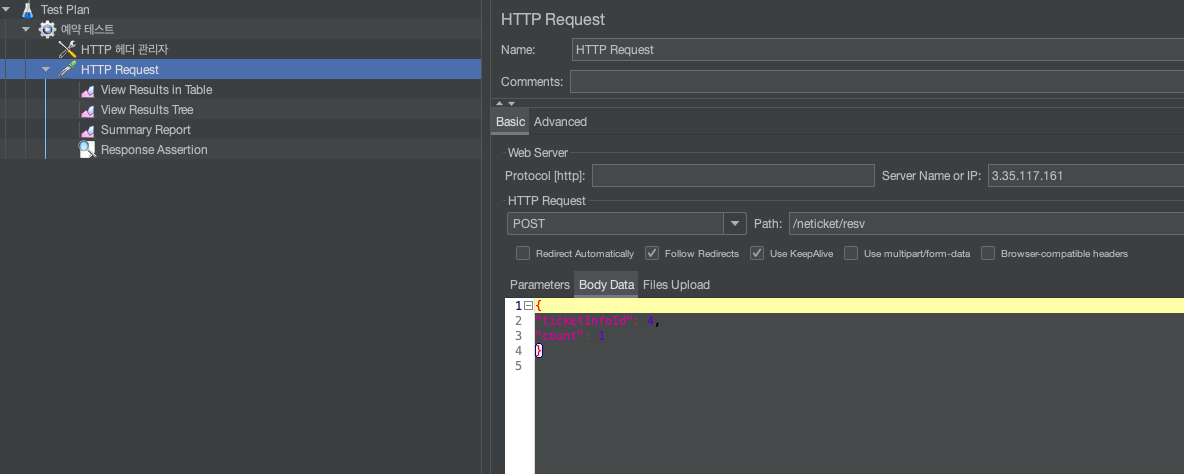This screenshot has width=1184, height=474.
Task: Select HTTP 헤더 관리자 tree row
Action: (x=125, y=50)
